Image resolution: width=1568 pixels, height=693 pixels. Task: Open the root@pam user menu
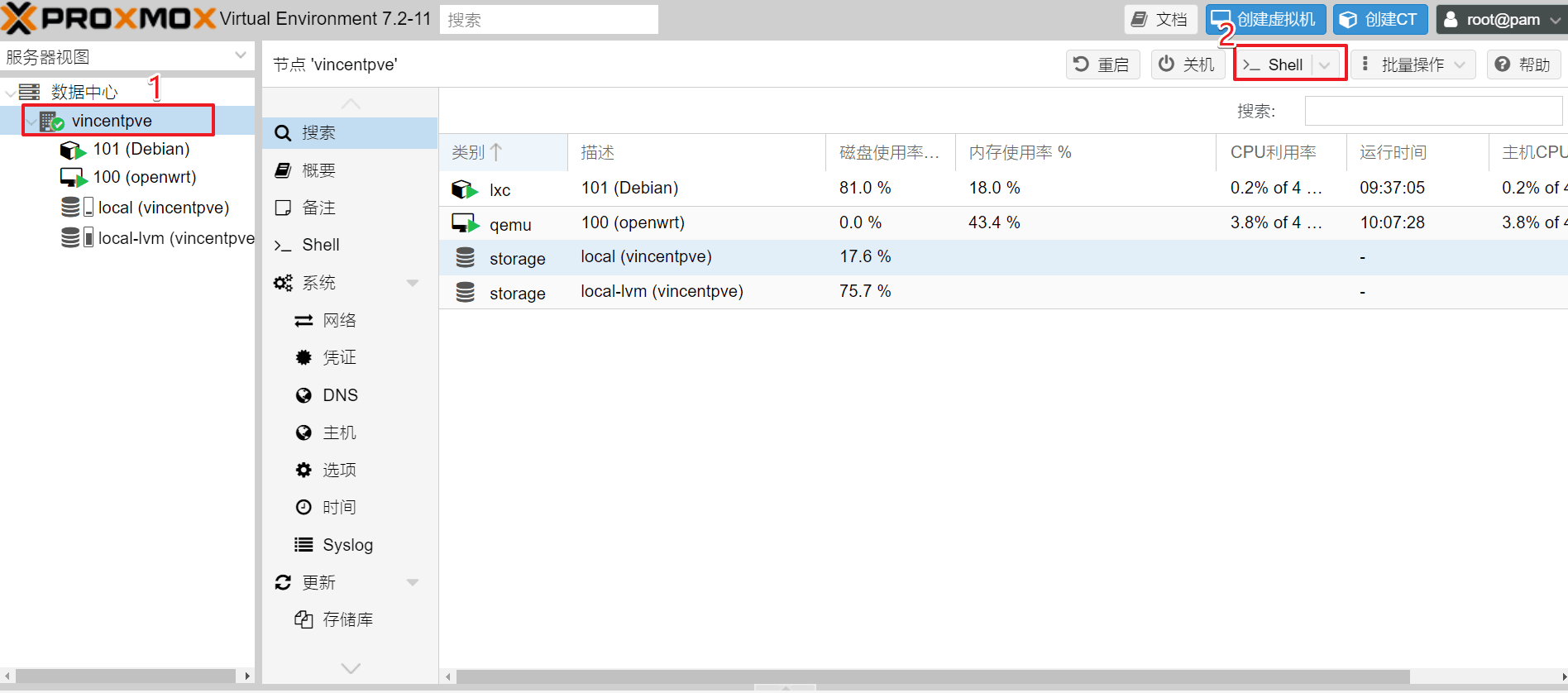[1501, 19]
